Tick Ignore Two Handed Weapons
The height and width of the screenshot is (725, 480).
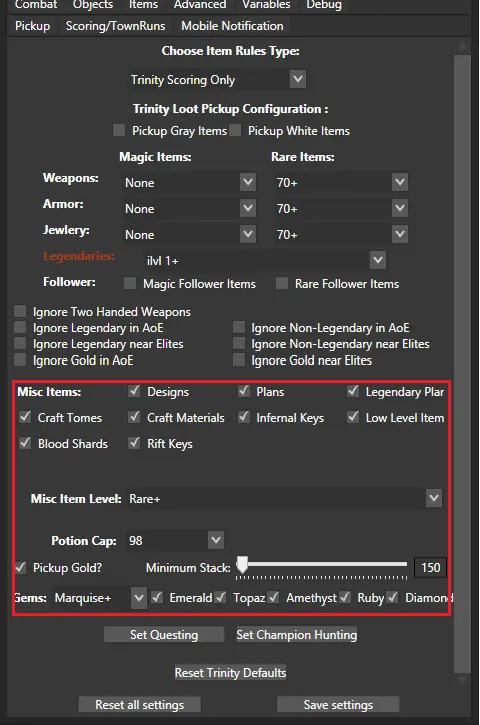pyautogui.click(x=20, y=311)
